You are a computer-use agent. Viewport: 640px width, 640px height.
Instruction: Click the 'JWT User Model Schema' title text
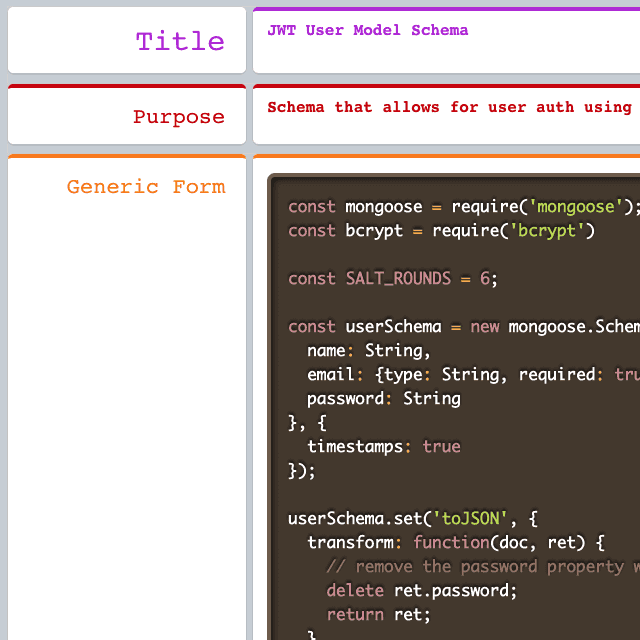[367, 30]
